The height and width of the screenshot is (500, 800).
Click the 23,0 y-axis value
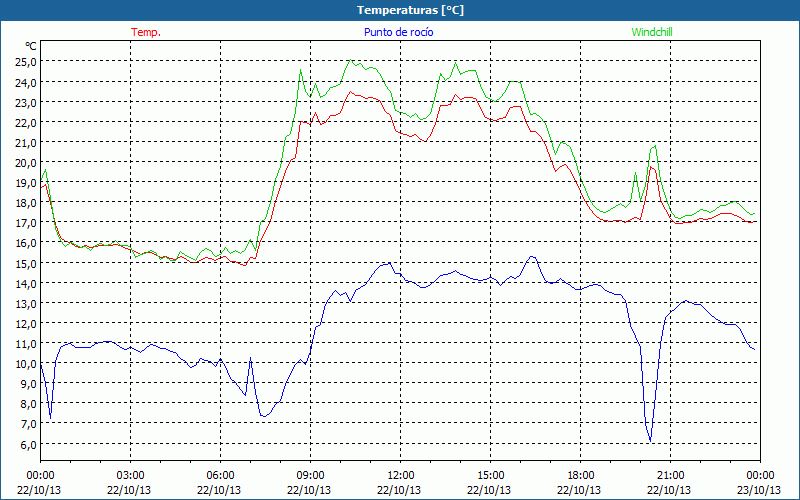click(x=26, y=102)
